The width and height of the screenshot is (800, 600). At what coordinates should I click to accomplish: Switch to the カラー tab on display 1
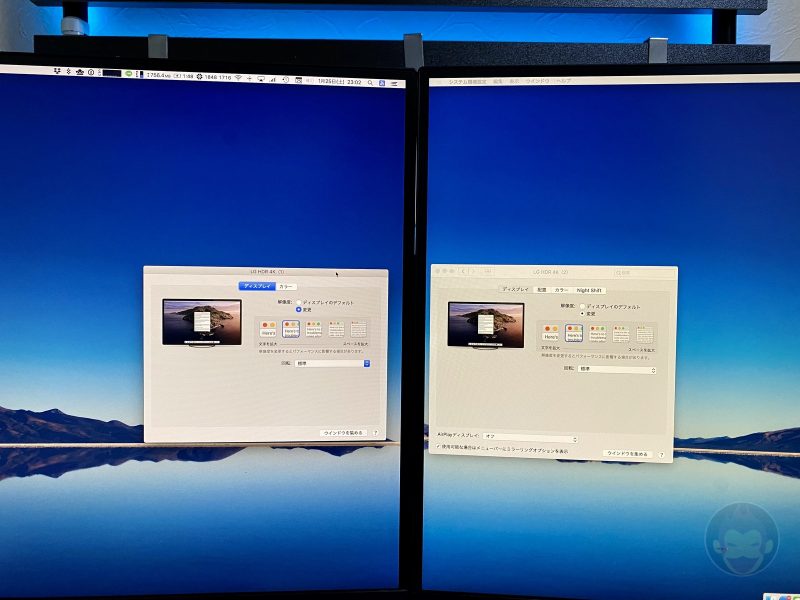pyautogui.click(x=286, y=284)
